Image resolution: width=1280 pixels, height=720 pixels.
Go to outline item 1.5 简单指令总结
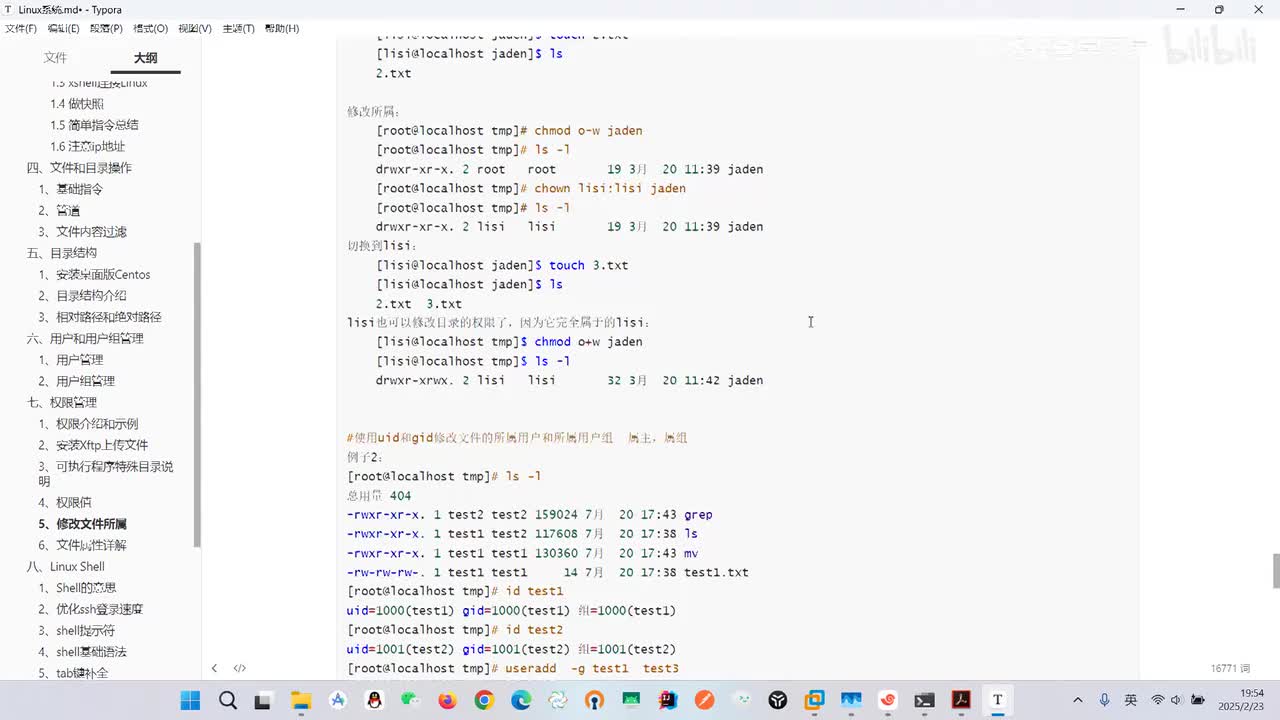point(94,125)
